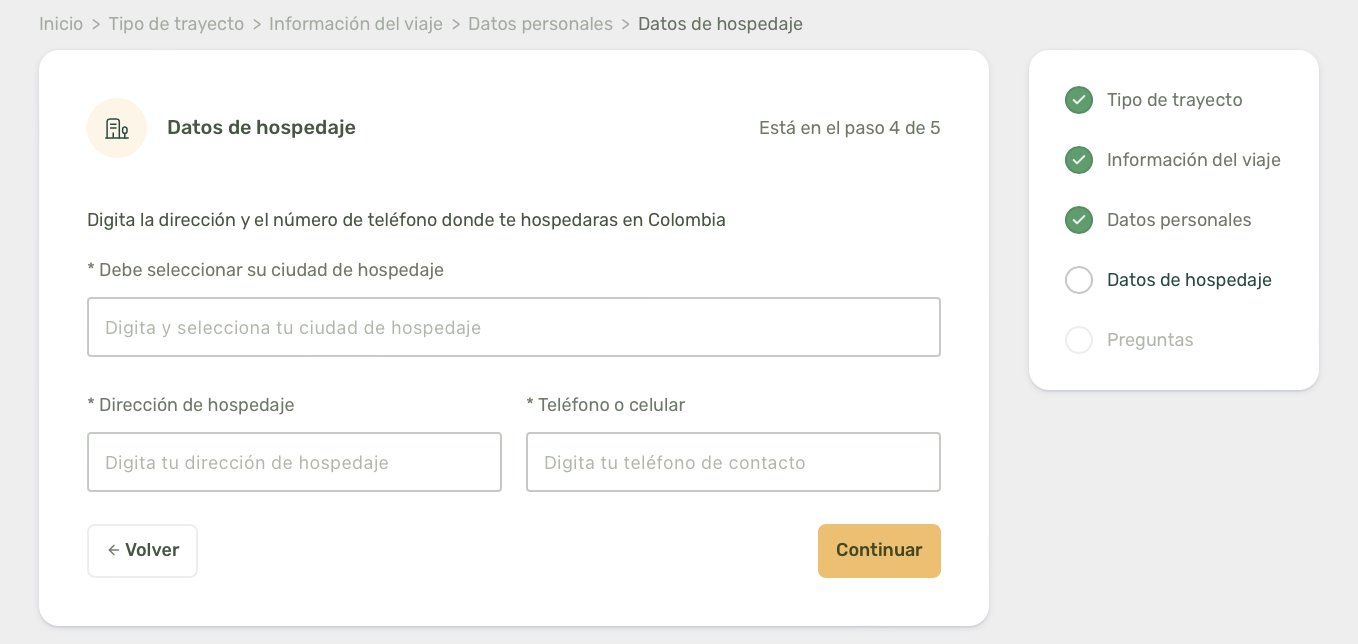Open the Datos personales breadcrumb link
Screen dimensions: 1358x644
click(x=540, y=24)
